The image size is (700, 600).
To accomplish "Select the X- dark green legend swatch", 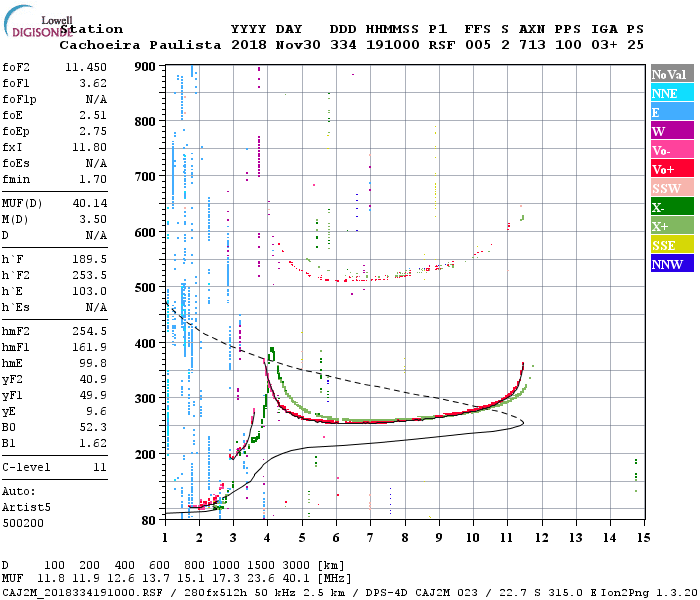I will [672, 207].
